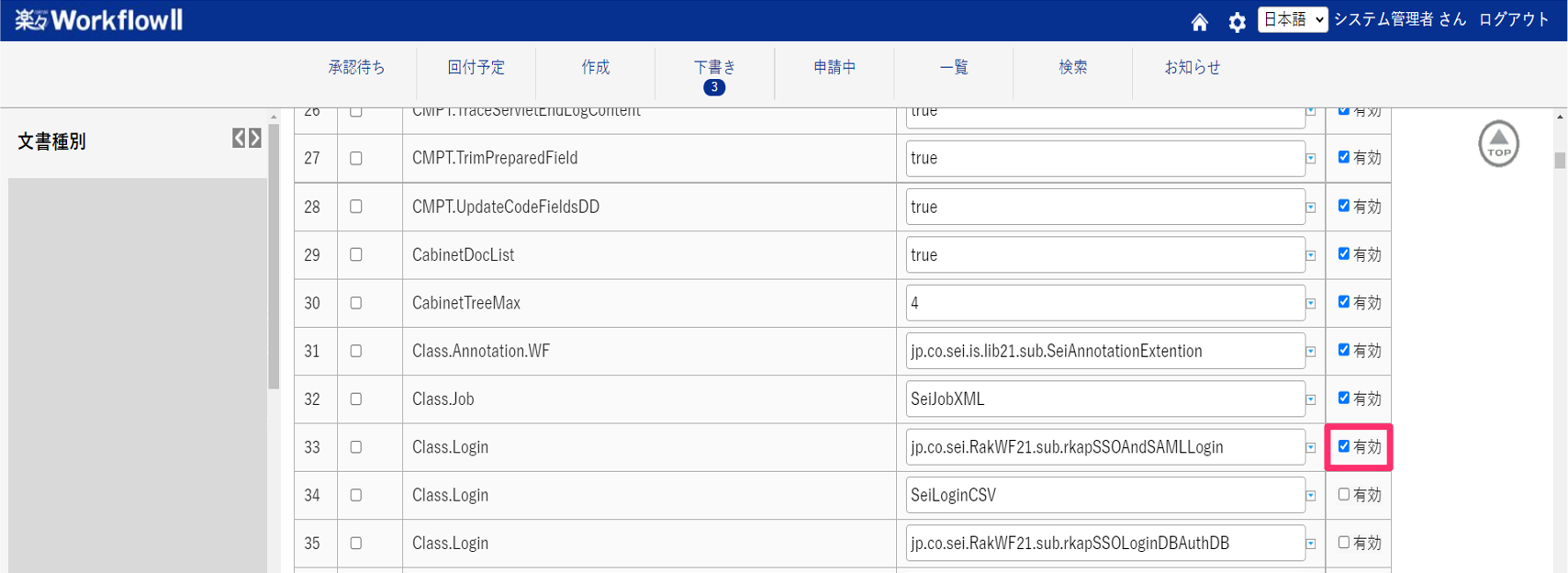
Task: Click the CabinetDocList key name
Action: click(463, 254)
